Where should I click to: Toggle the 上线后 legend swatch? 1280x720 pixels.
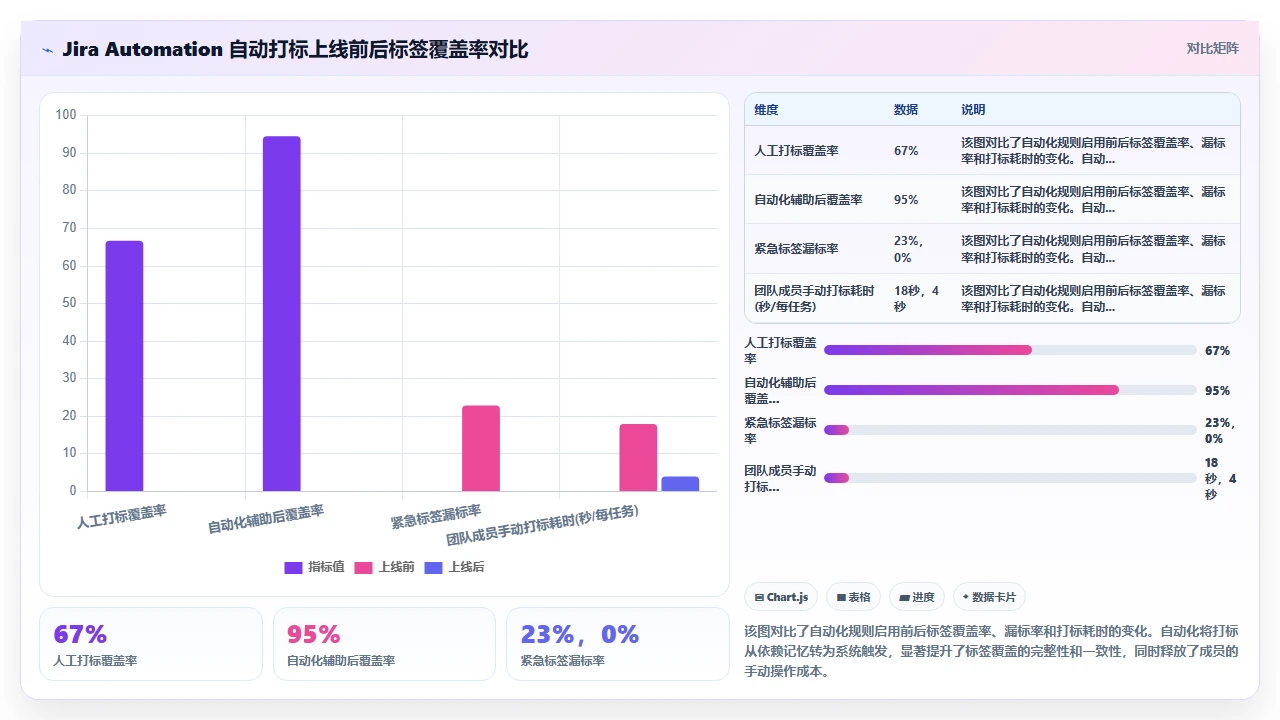pyautogui.click(x=433, y=567)
